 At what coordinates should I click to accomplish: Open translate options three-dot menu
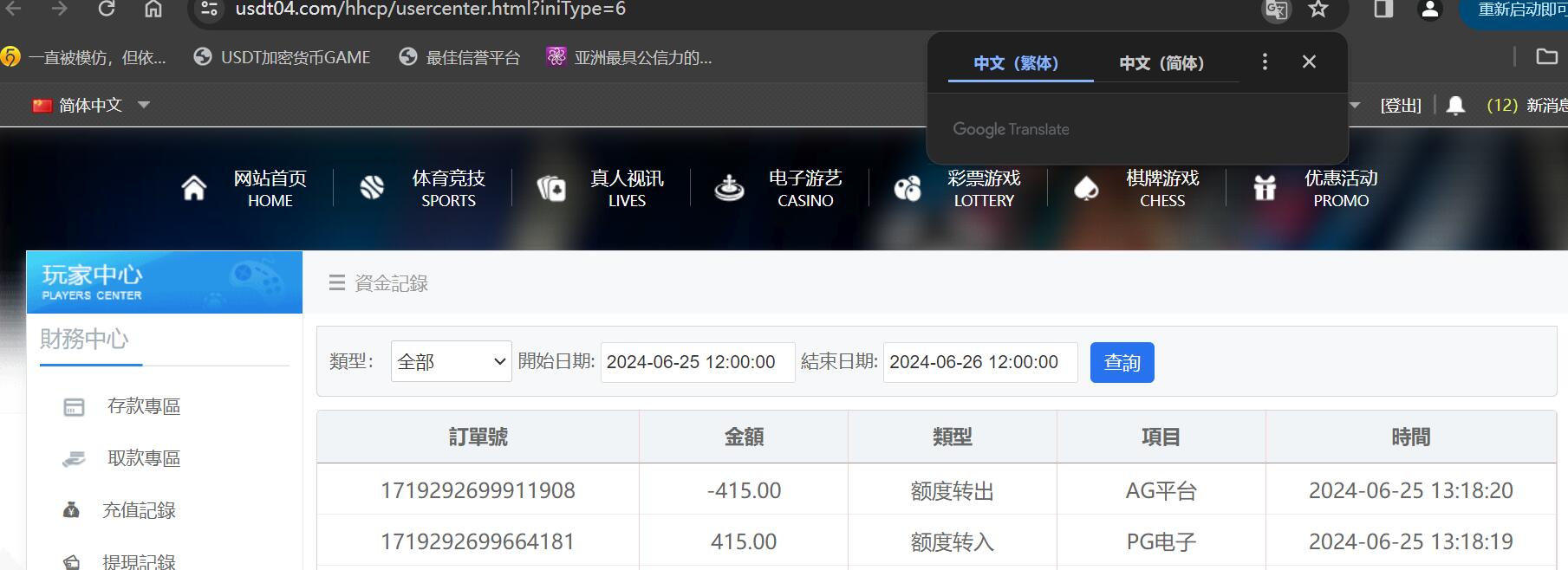coord(1265,62)
